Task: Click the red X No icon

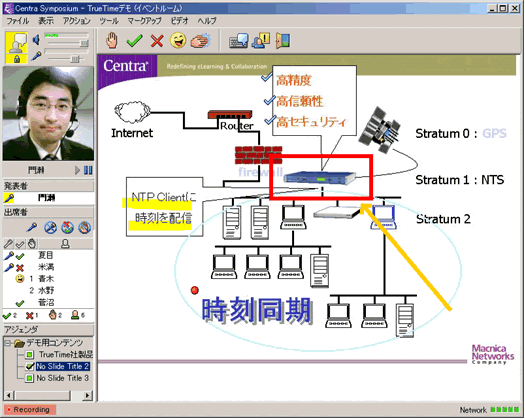Action: click(157, 41)
